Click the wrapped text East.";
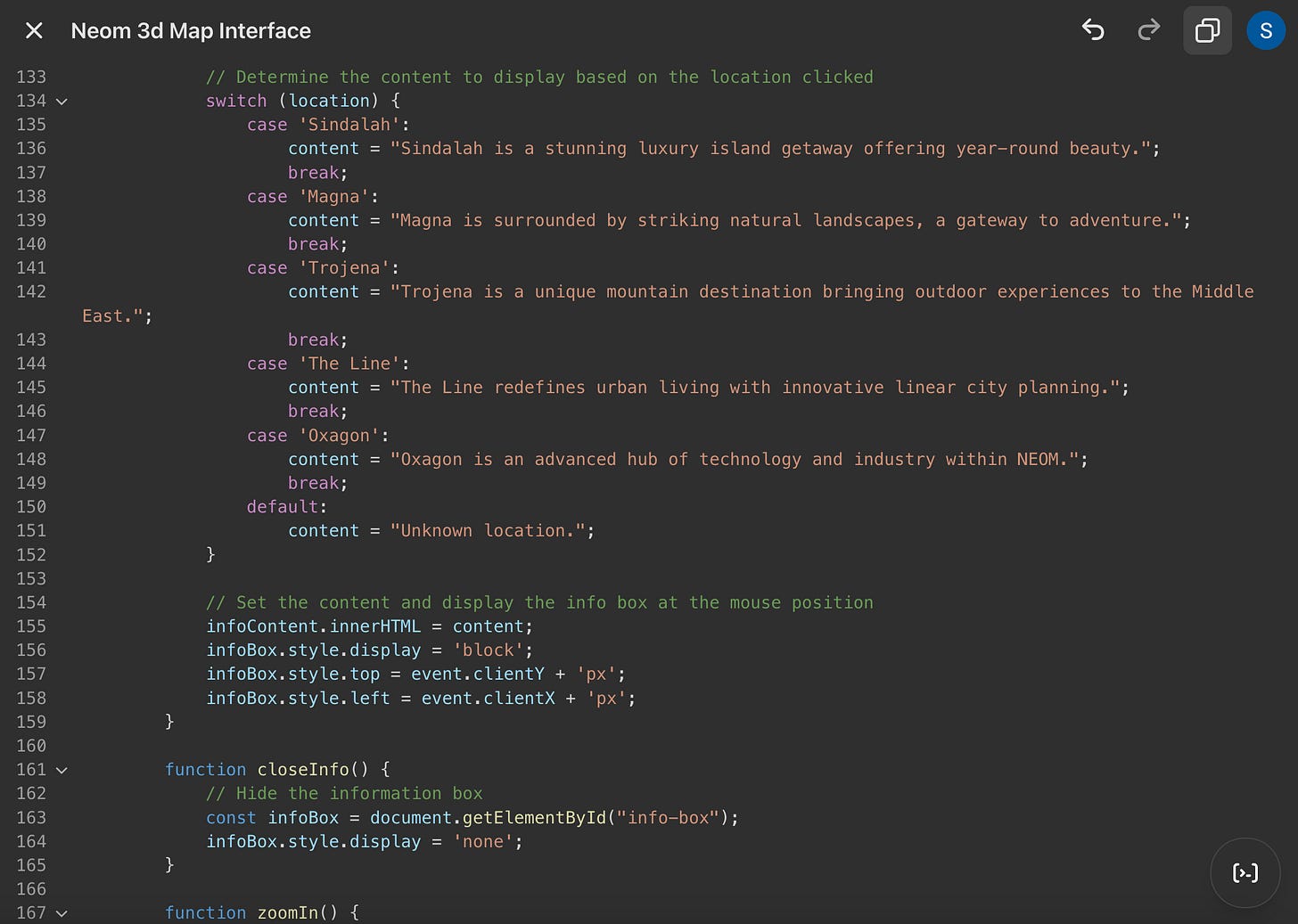 (x=117, y=315)
